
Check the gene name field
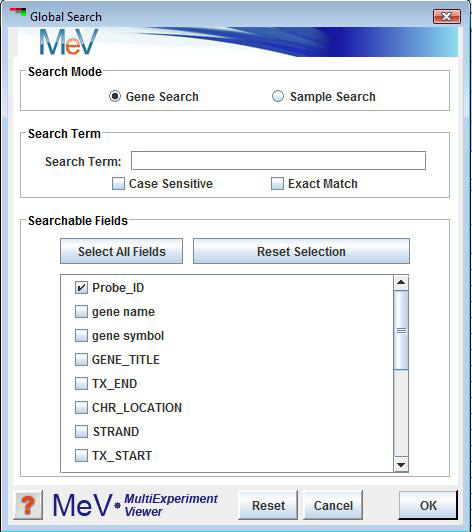point(81,311)
